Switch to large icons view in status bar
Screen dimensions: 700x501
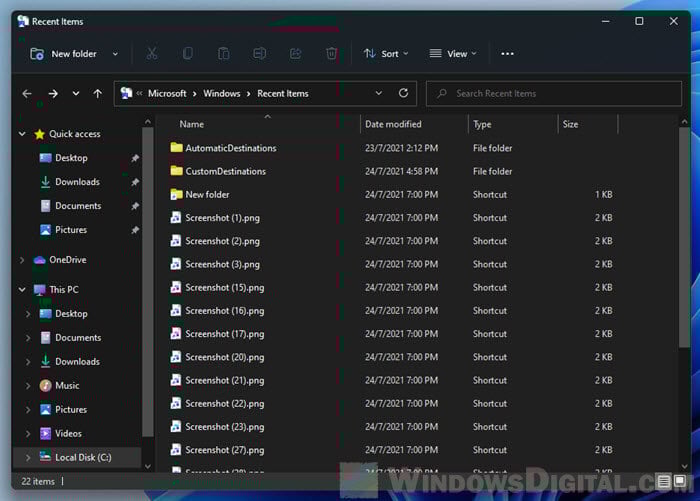click(x=680, y=481)
